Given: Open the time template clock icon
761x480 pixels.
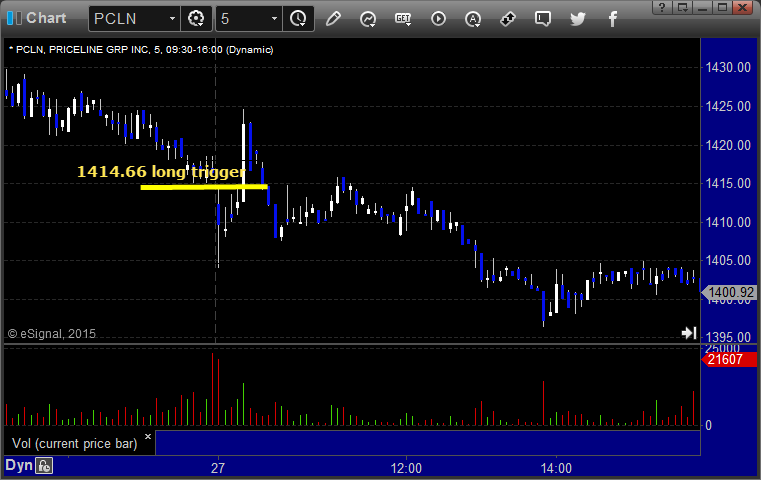Looking at the screenshot, I should 298,19.
